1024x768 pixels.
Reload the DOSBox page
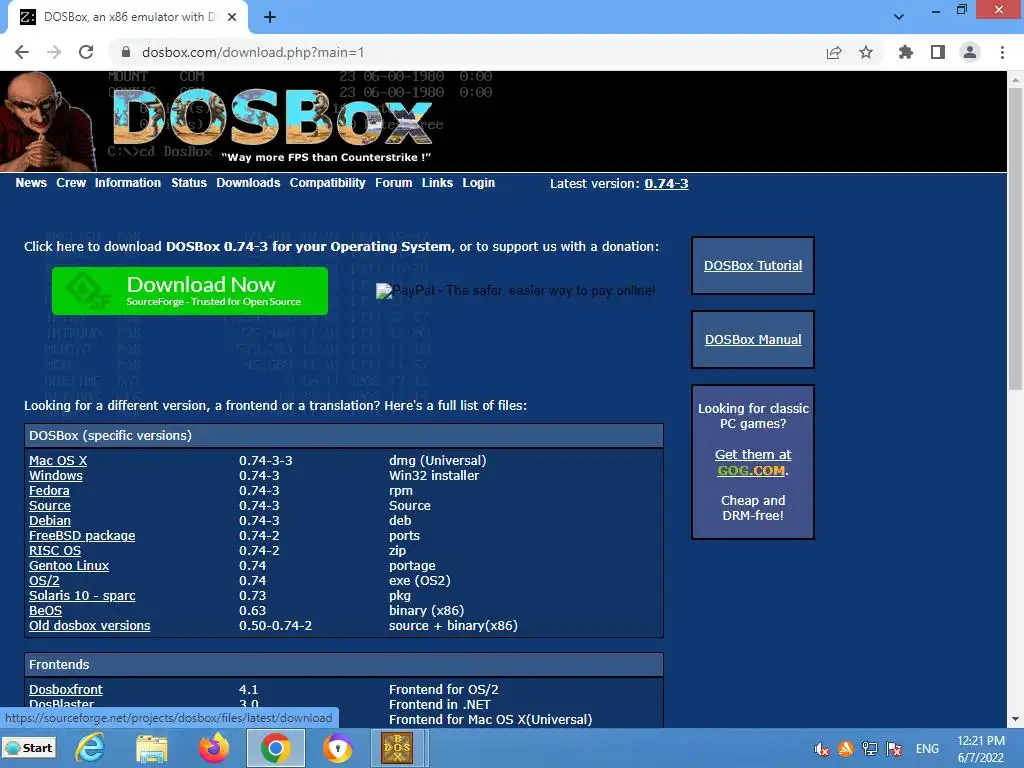[86, 52]
